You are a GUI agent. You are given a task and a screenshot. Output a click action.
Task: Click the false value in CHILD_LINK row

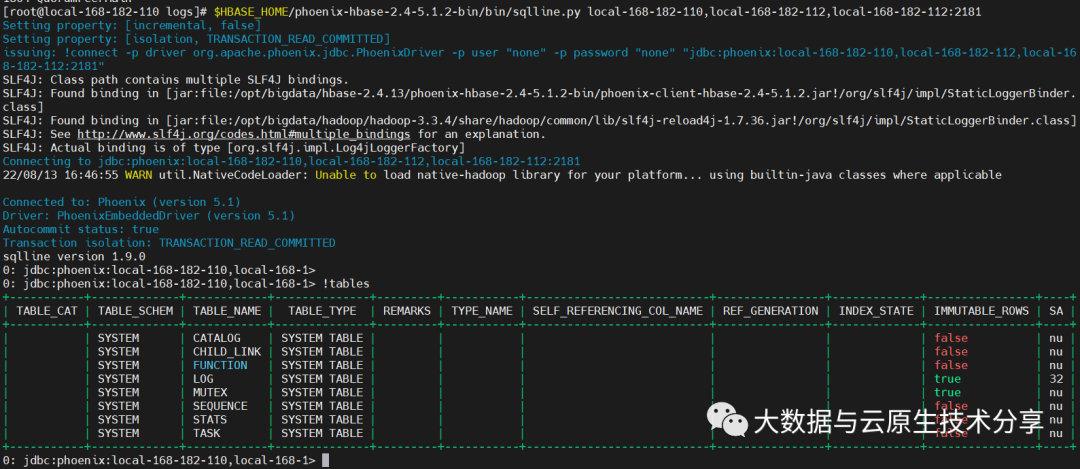click(951, 352)
